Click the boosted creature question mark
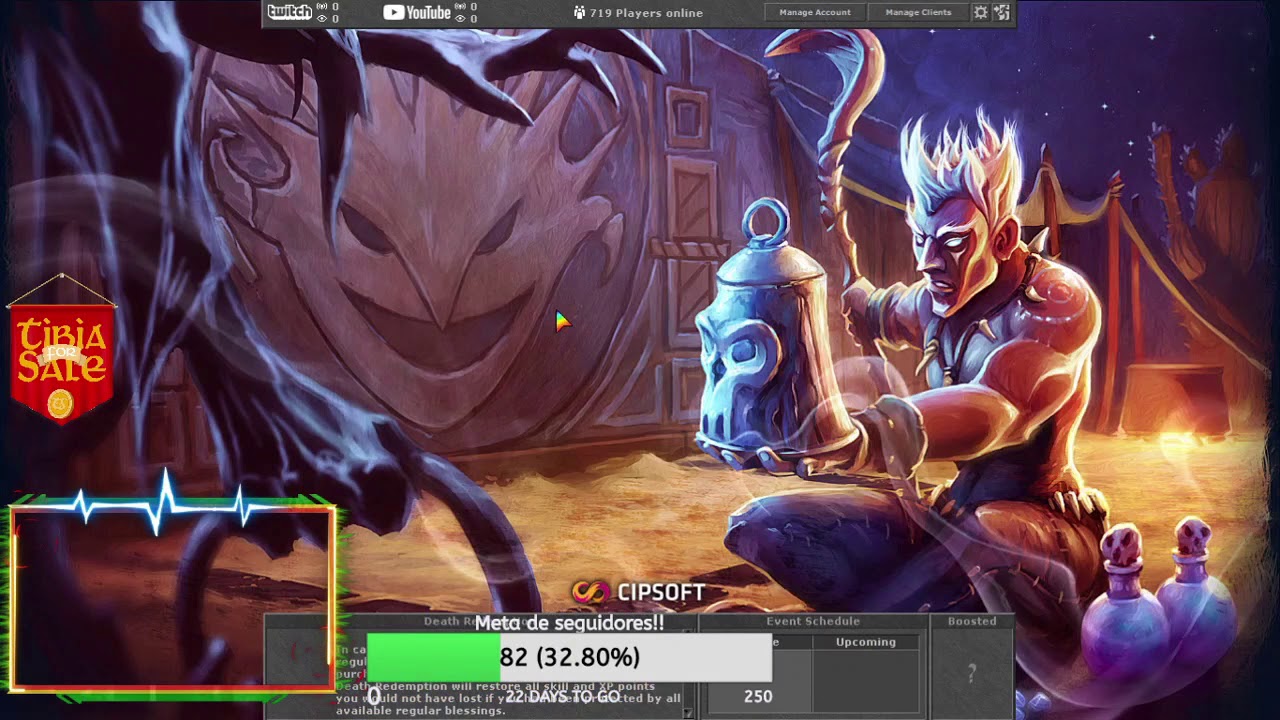 tap(971, 675)
